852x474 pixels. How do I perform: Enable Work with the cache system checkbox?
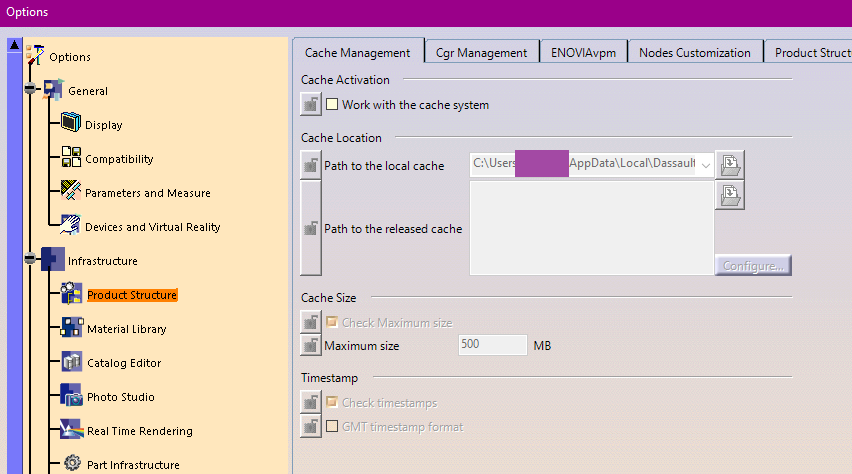pyautogui.click(x=332, y=104)
